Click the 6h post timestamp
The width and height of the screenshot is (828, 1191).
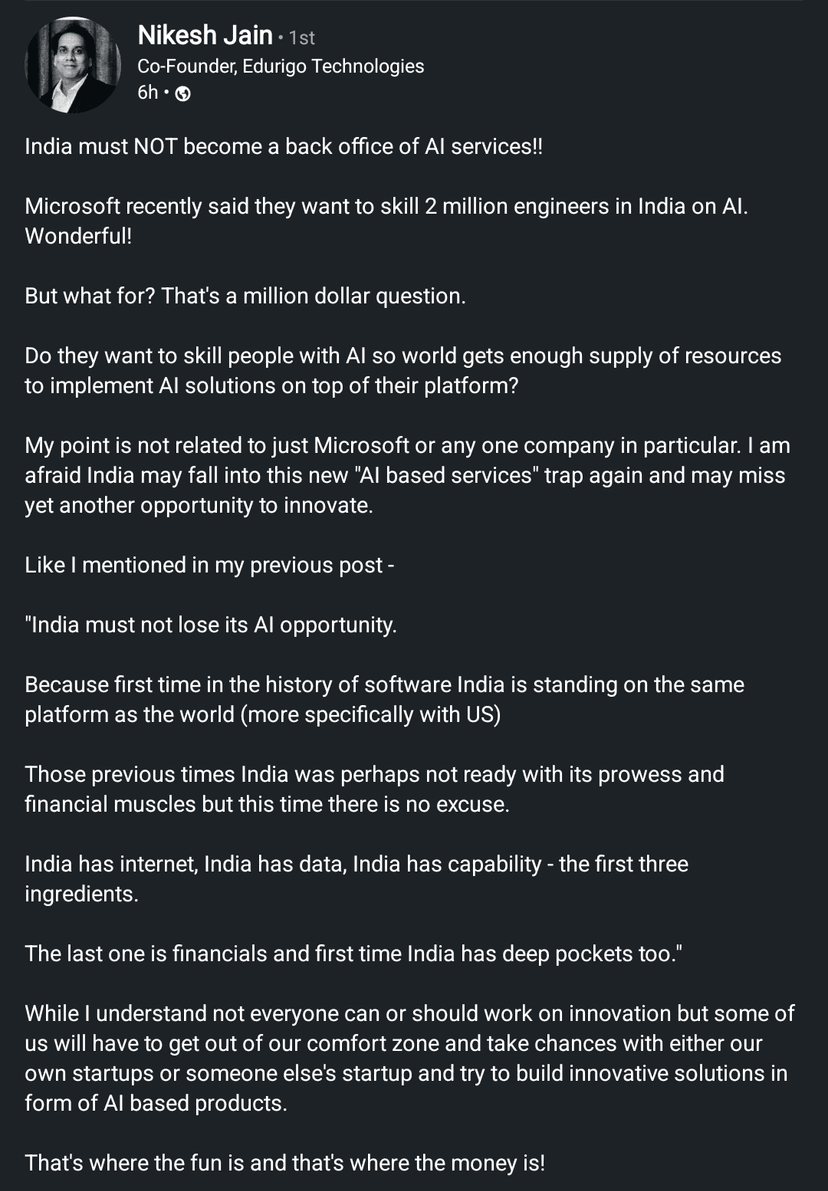(147, 94)
